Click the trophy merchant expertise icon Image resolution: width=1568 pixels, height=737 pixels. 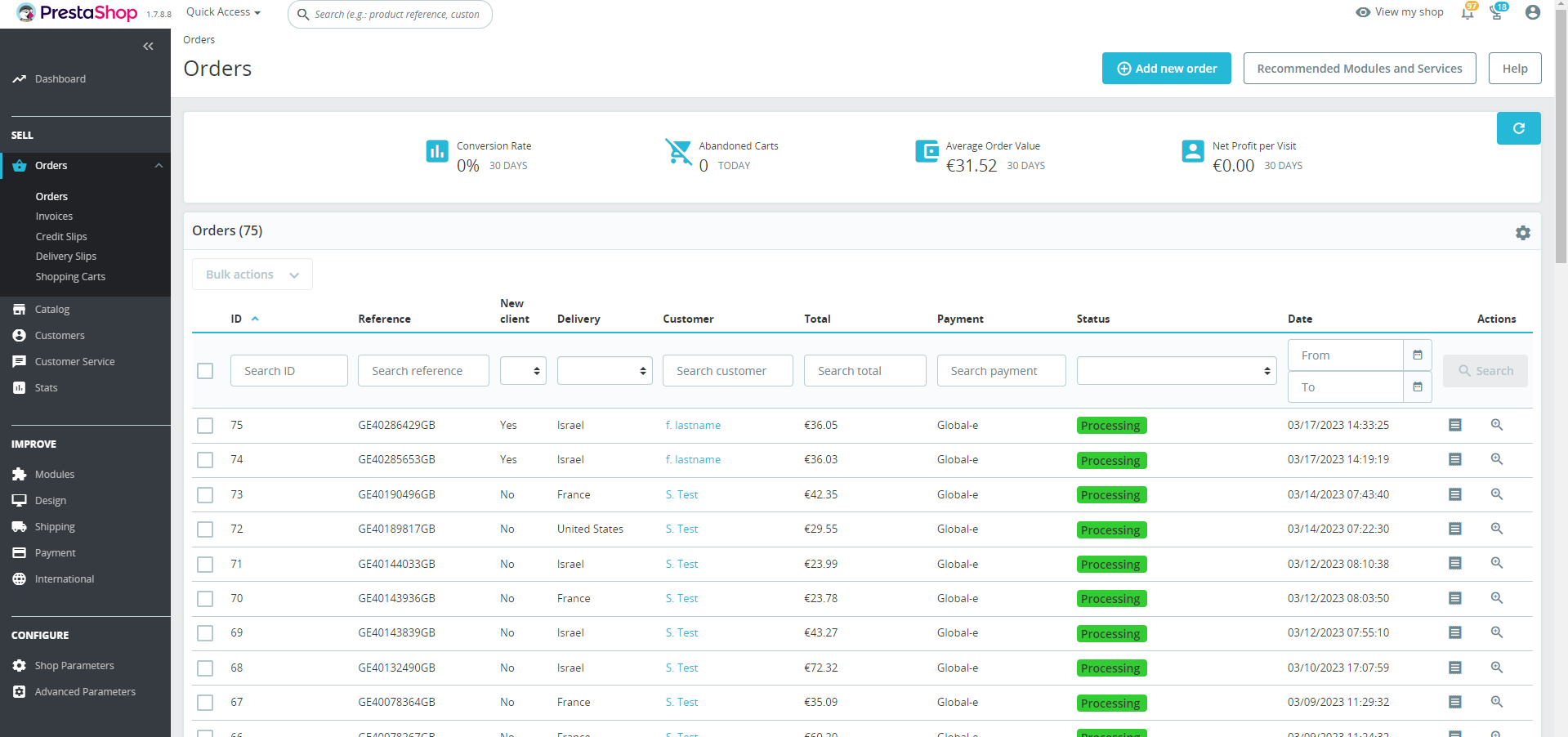point(1496,12)
